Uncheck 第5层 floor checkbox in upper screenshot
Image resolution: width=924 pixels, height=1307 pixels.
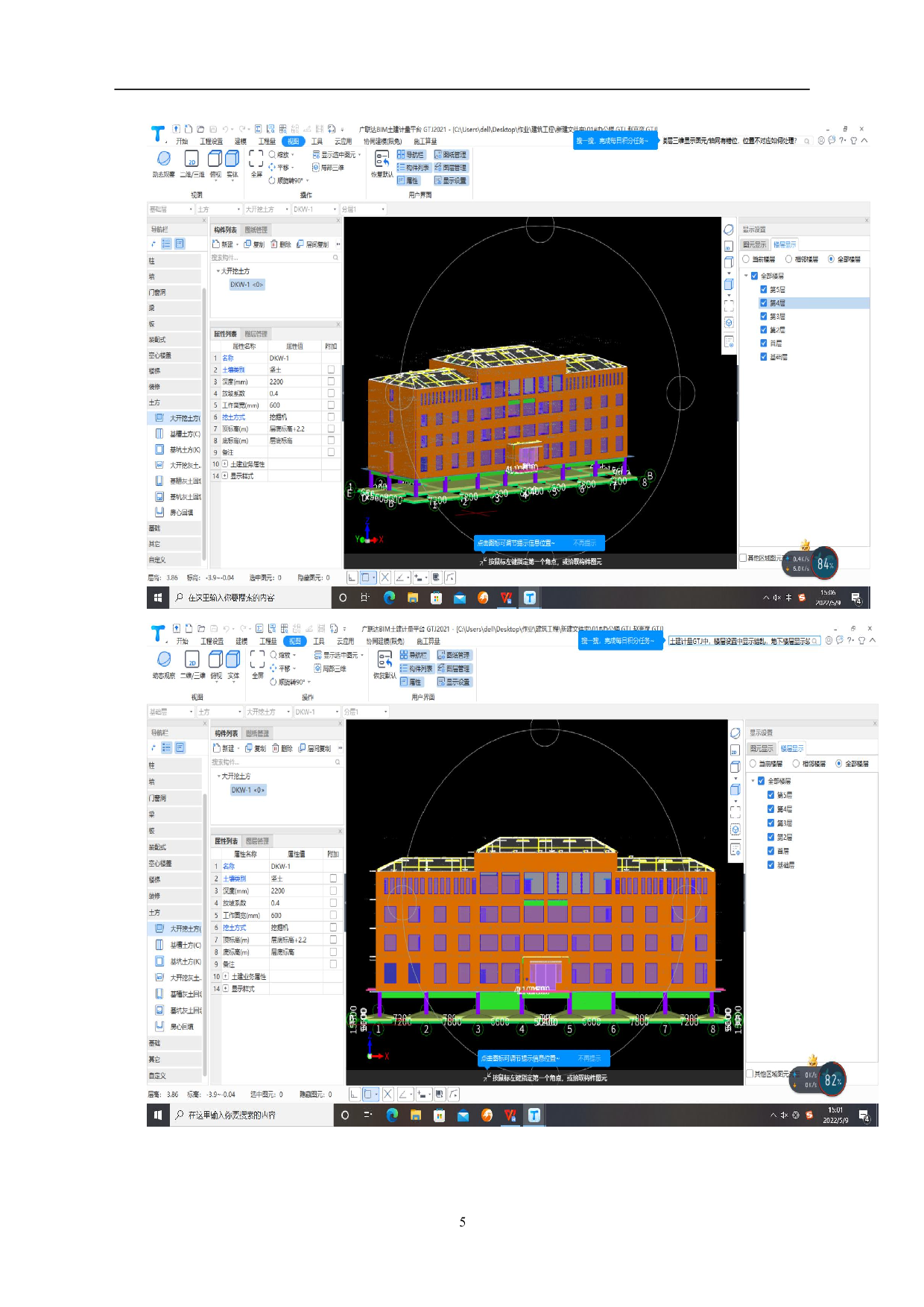(x=764, y=289)
